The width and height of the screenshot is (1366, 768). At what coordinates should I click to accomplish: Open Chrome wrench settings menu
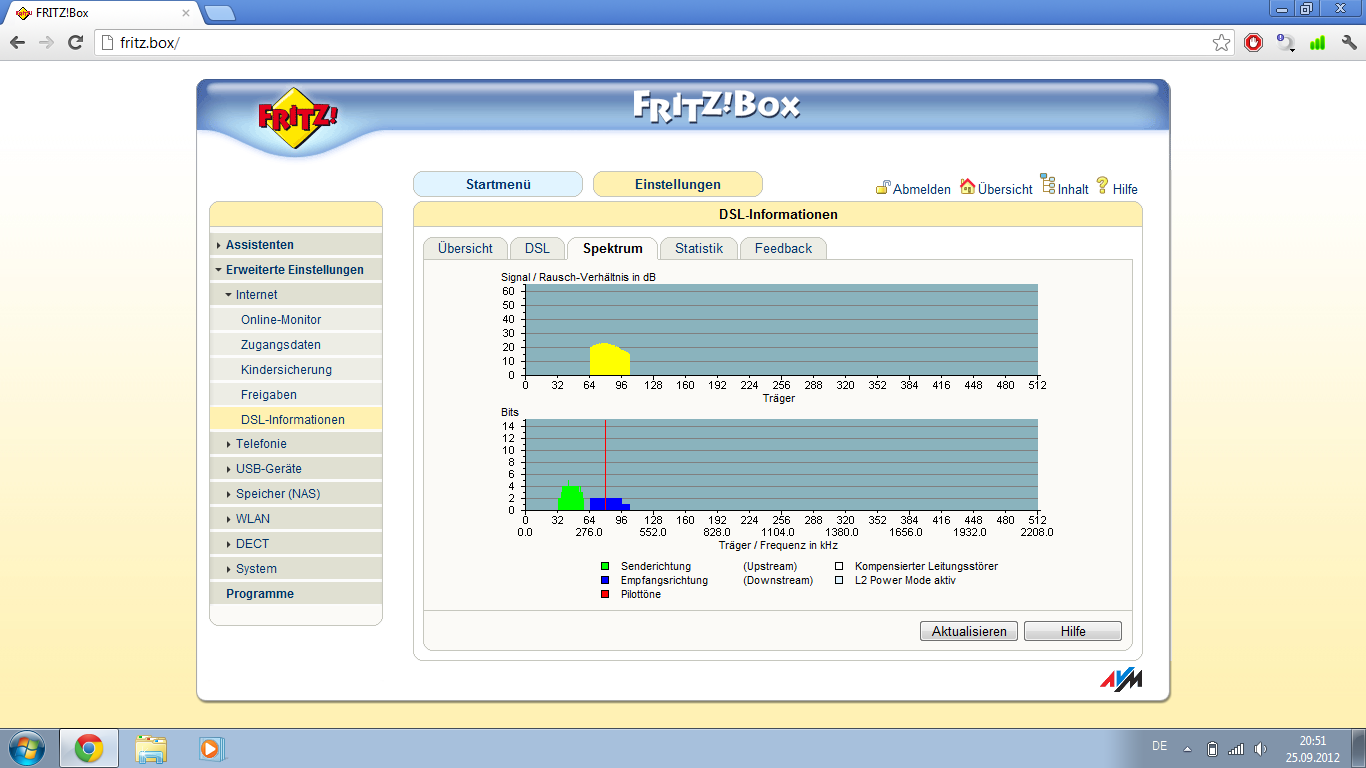(x=1348, y=43)
